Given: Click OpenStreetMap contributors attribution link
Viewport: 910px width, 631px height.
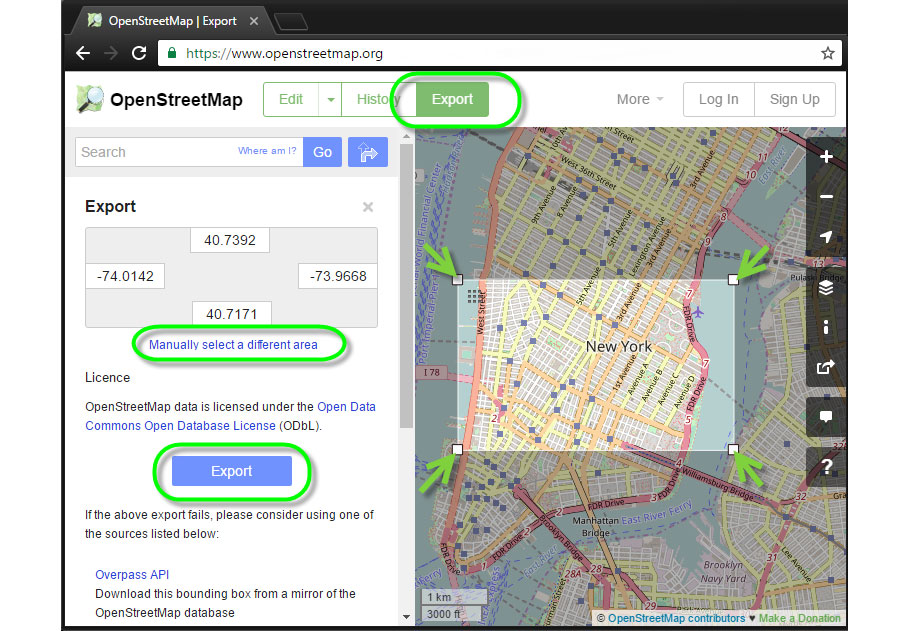Looking at the screenshot, I should tap(677, 618).
